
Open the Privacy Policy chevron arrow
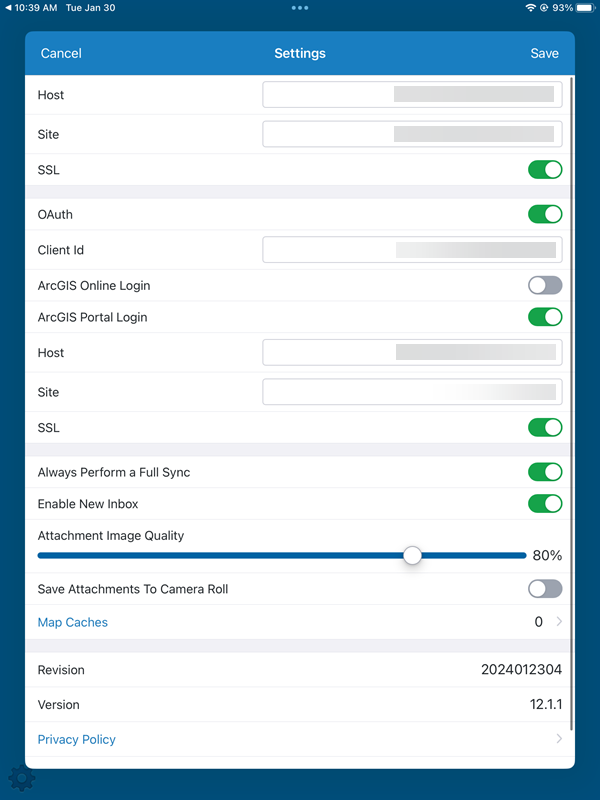click(x=558, y=739)
